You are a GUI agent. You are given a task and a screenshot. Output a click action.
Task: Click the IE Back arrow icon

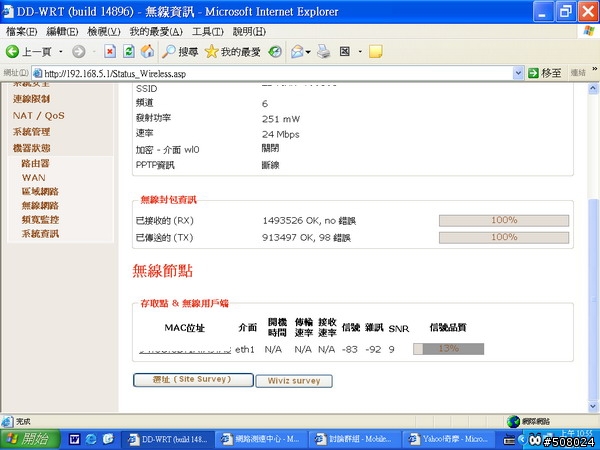(x=12, y=51)
